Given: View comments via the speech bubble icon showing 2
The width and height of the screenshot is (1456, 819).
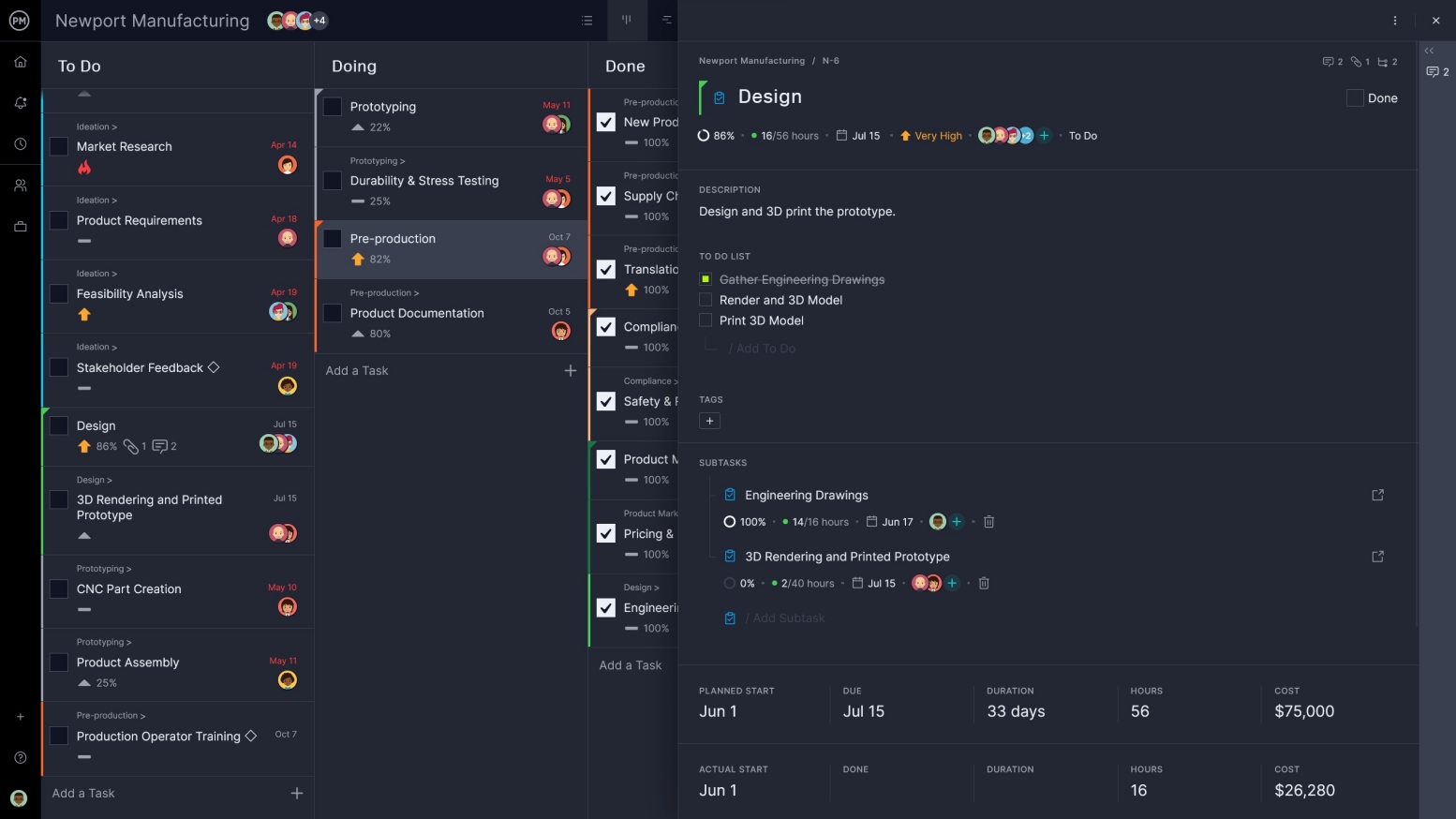Looking at the screenshot, I should [x=1330, y=61].
